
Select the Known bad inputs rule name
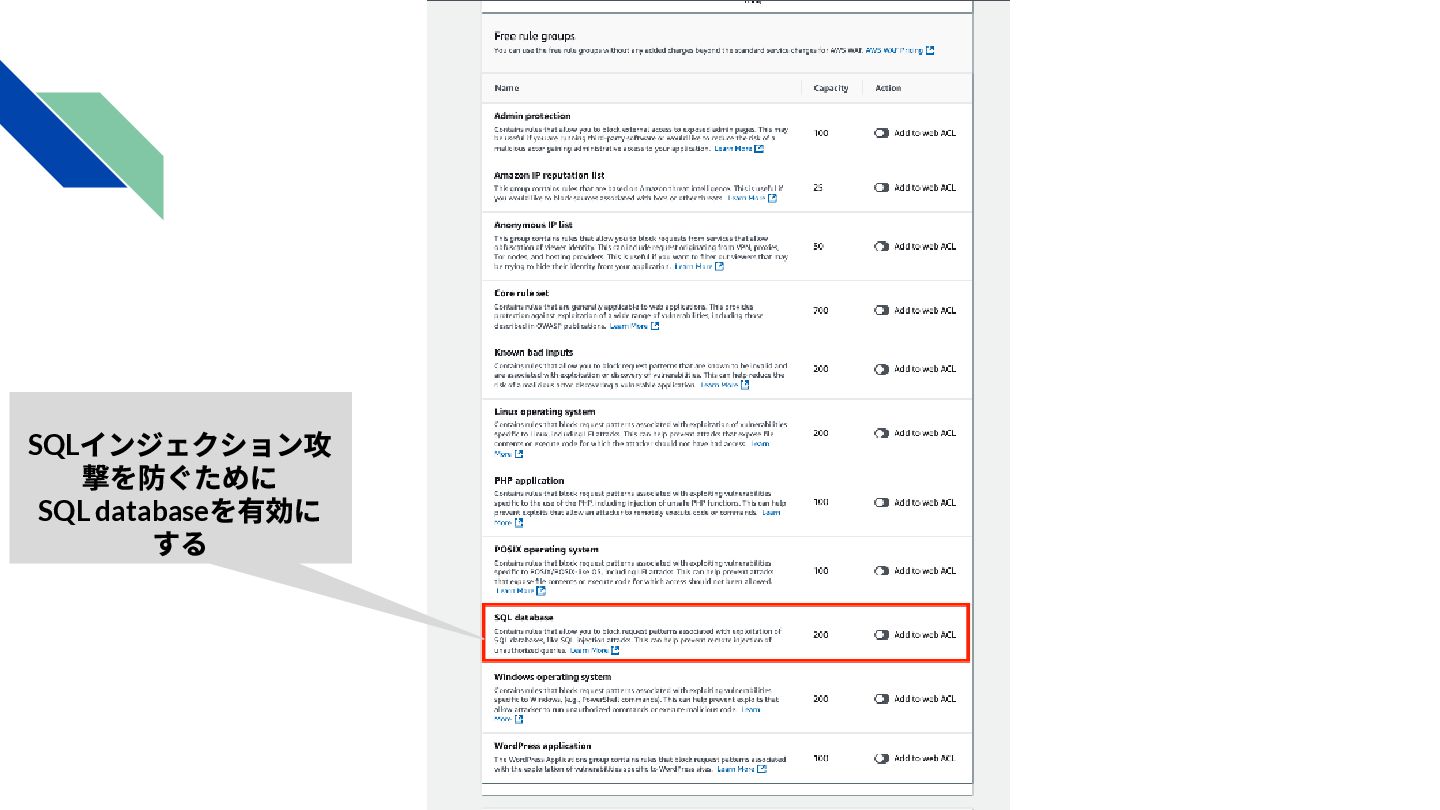point(534,352)
